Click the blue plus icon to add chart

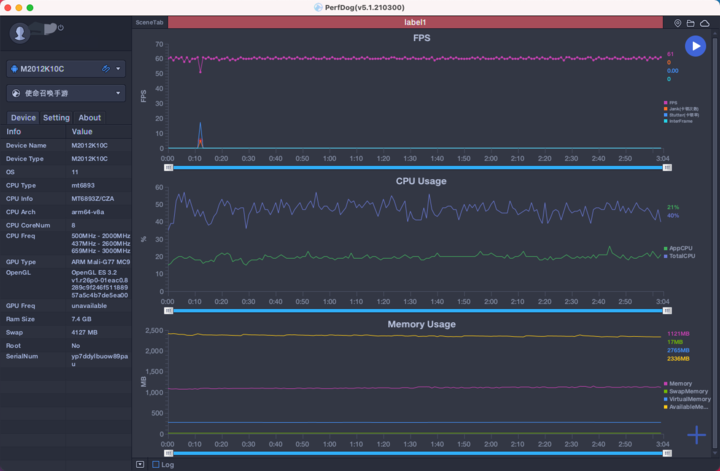click(697, 434)
